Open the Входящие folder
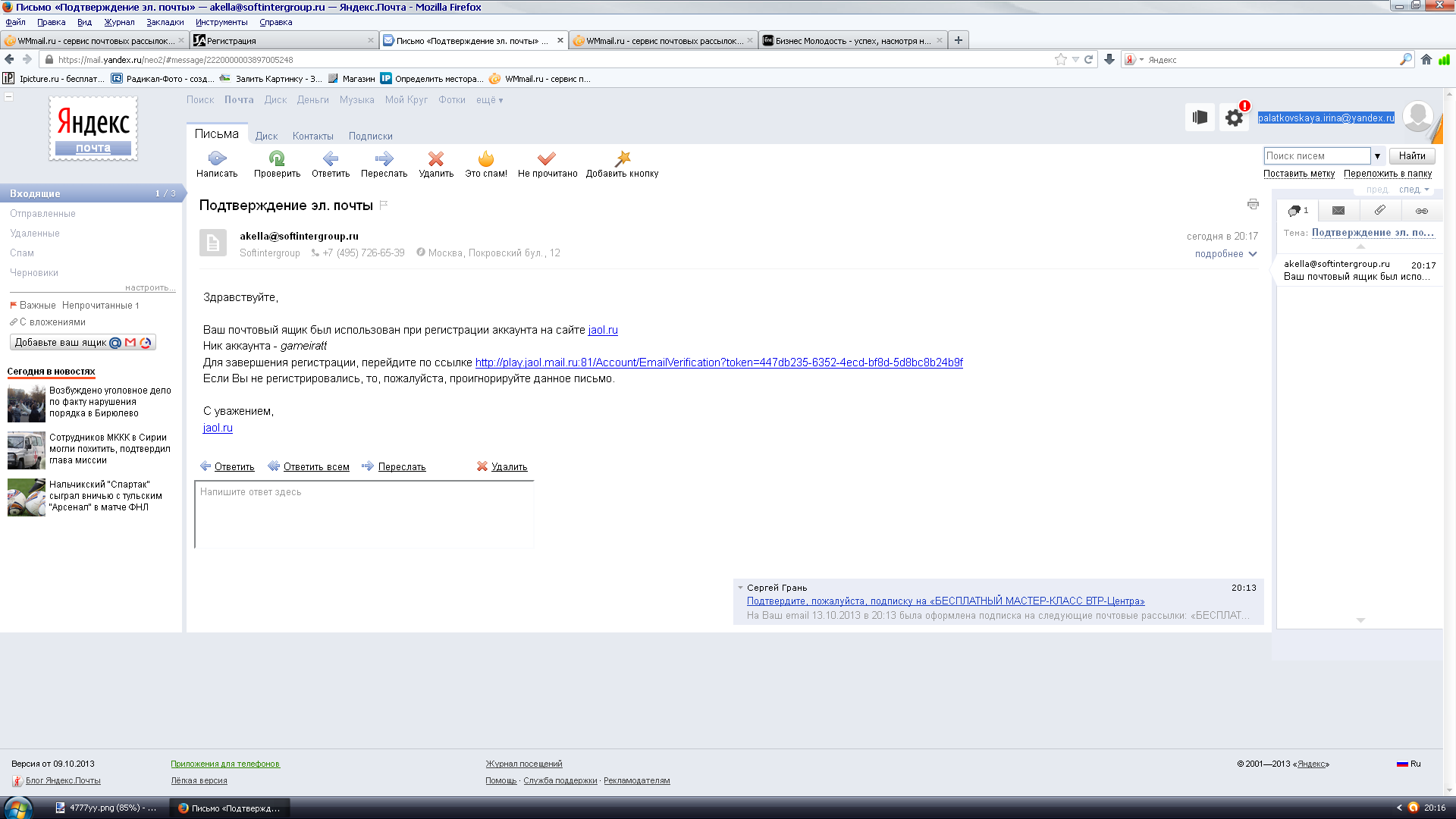Viewport: 1456px width, 819px height. click(91, 193)
